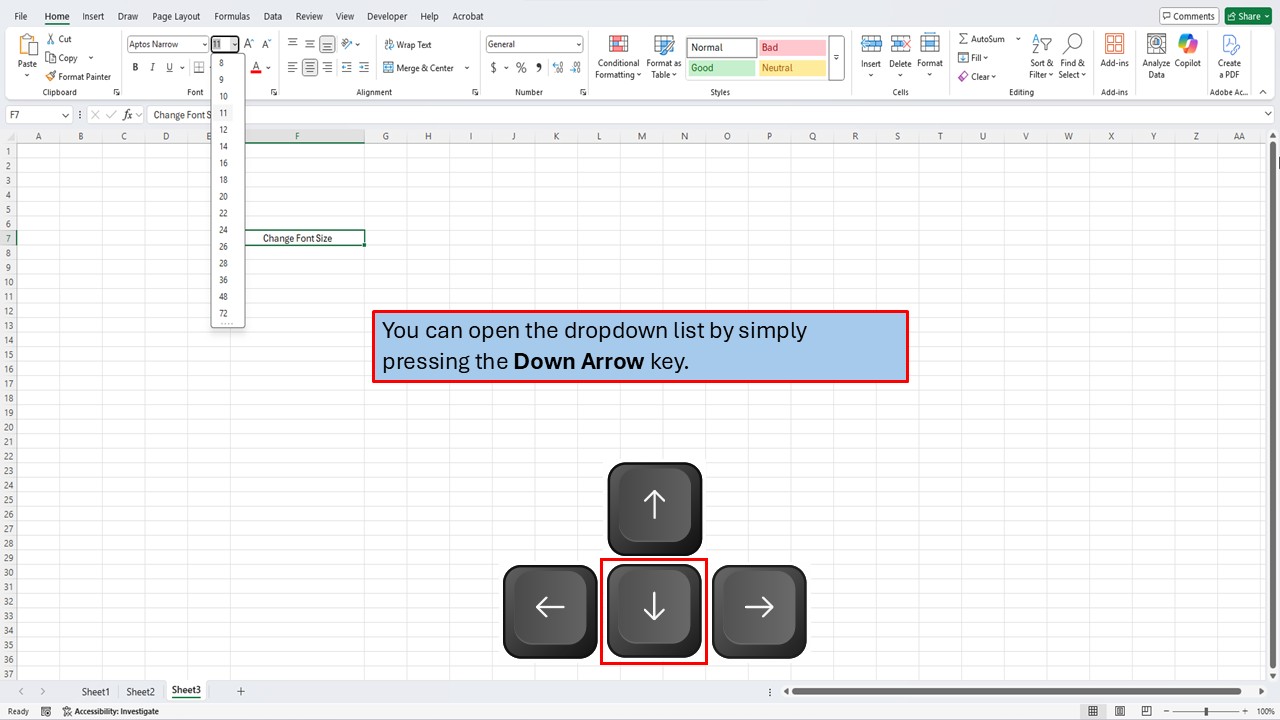Screen dimensions: 1280x720
Task: Choose size 14 from the font size list
Action: [224, 146]
